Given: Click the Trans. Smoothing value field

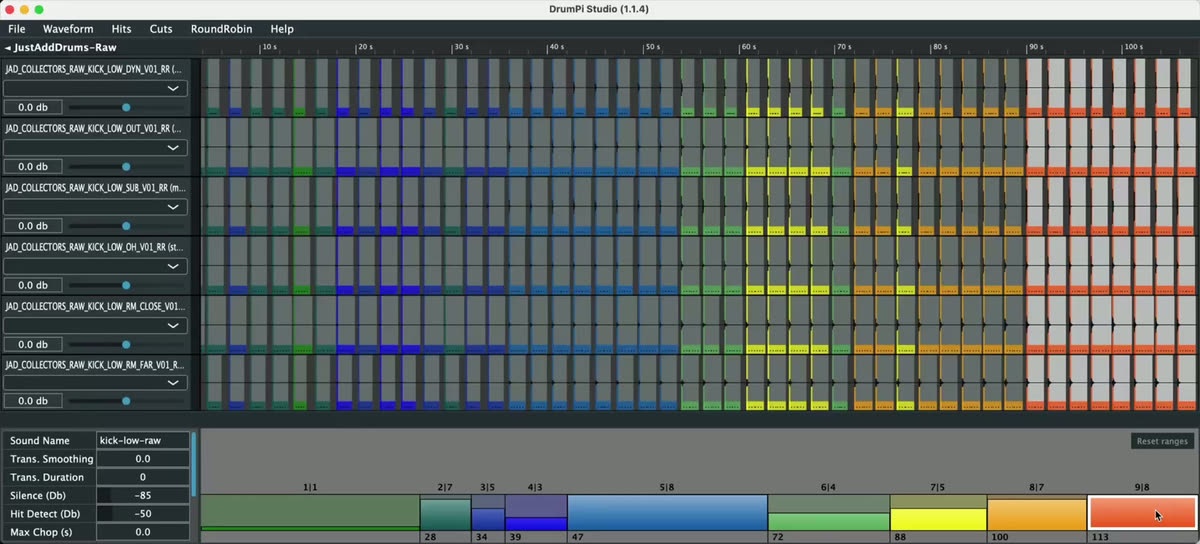Looking at the screenshot, I should (143, 459).
